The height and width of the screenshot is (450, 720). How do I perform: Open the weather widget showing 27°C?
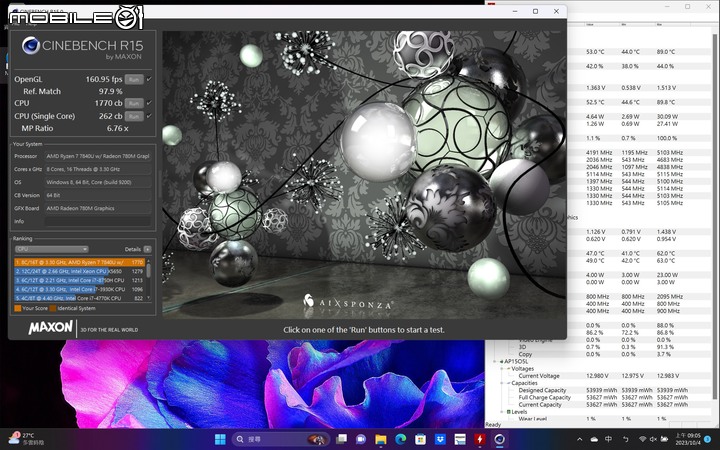click(x=27, y=439)
